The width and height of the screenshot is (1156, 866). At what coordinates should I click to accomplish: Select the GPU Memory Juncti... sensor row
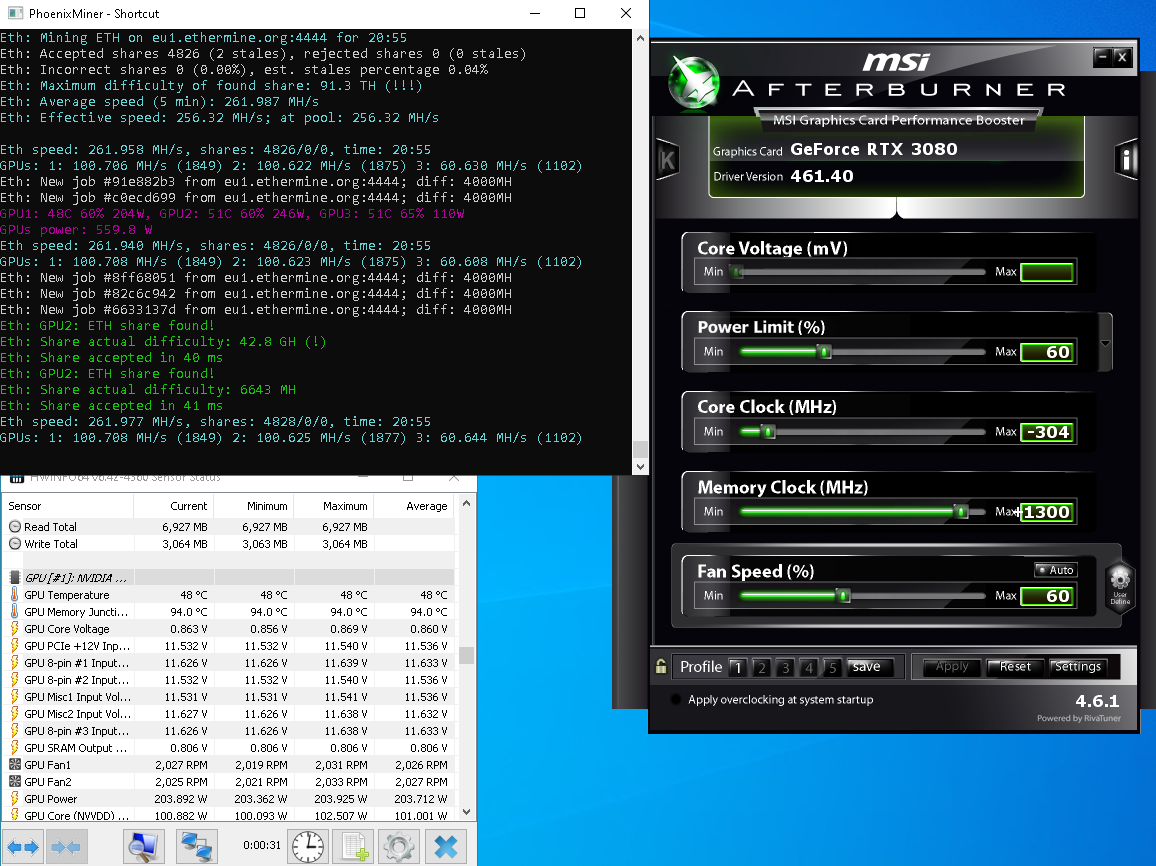pos(229,612)
